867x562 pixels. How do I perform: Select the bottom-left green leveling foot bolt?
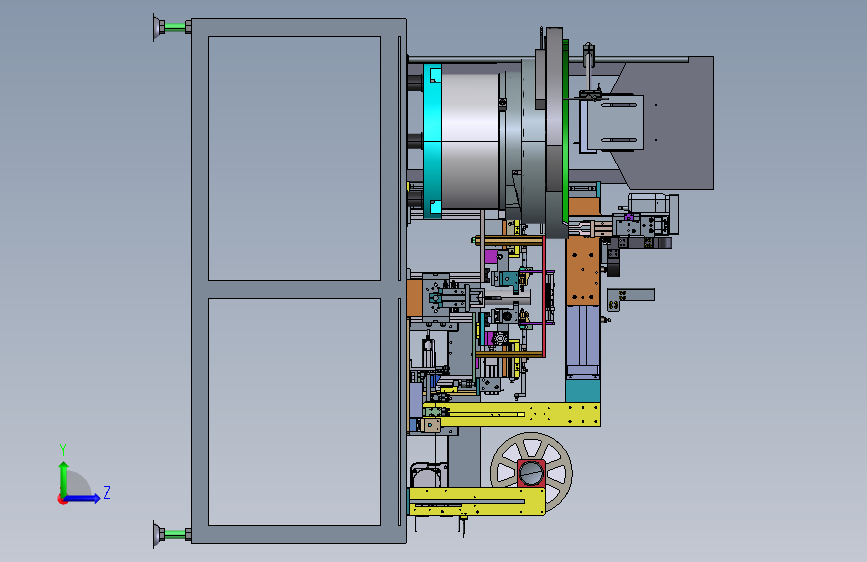(175, 534)
